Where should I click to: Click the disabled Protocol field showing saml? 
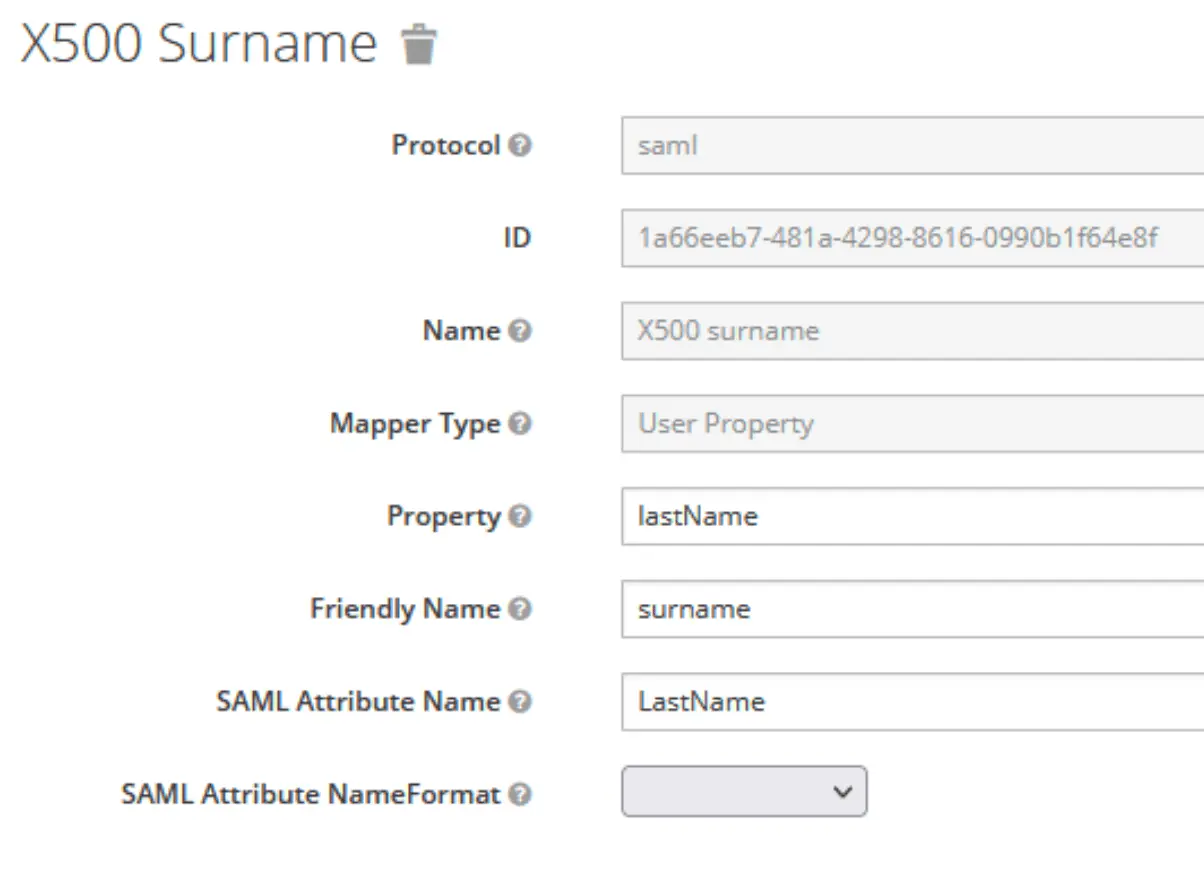click(x=913, y=146)
